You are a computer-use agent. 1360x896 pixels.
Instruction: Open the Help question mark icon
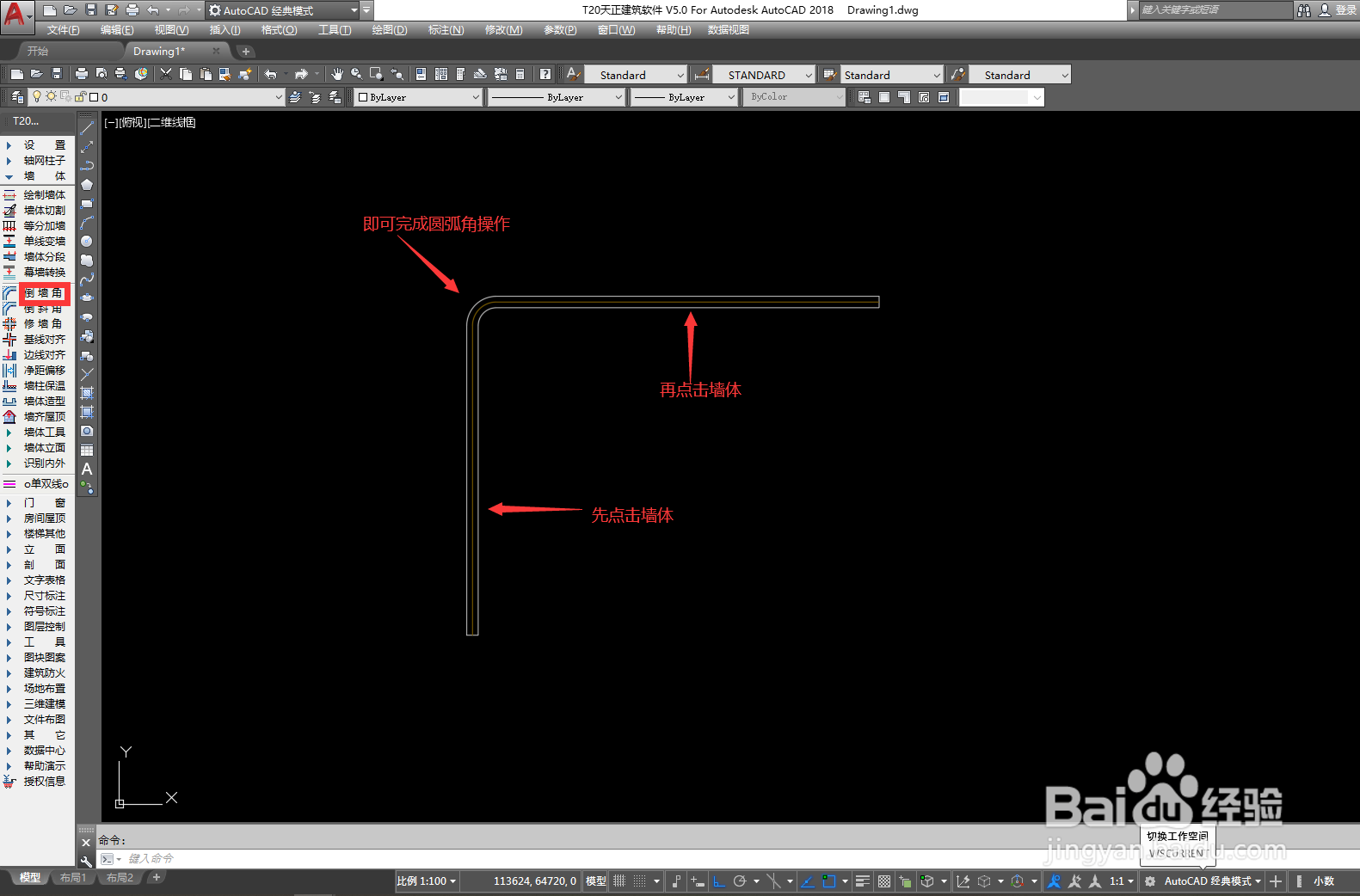coord(545,75)
